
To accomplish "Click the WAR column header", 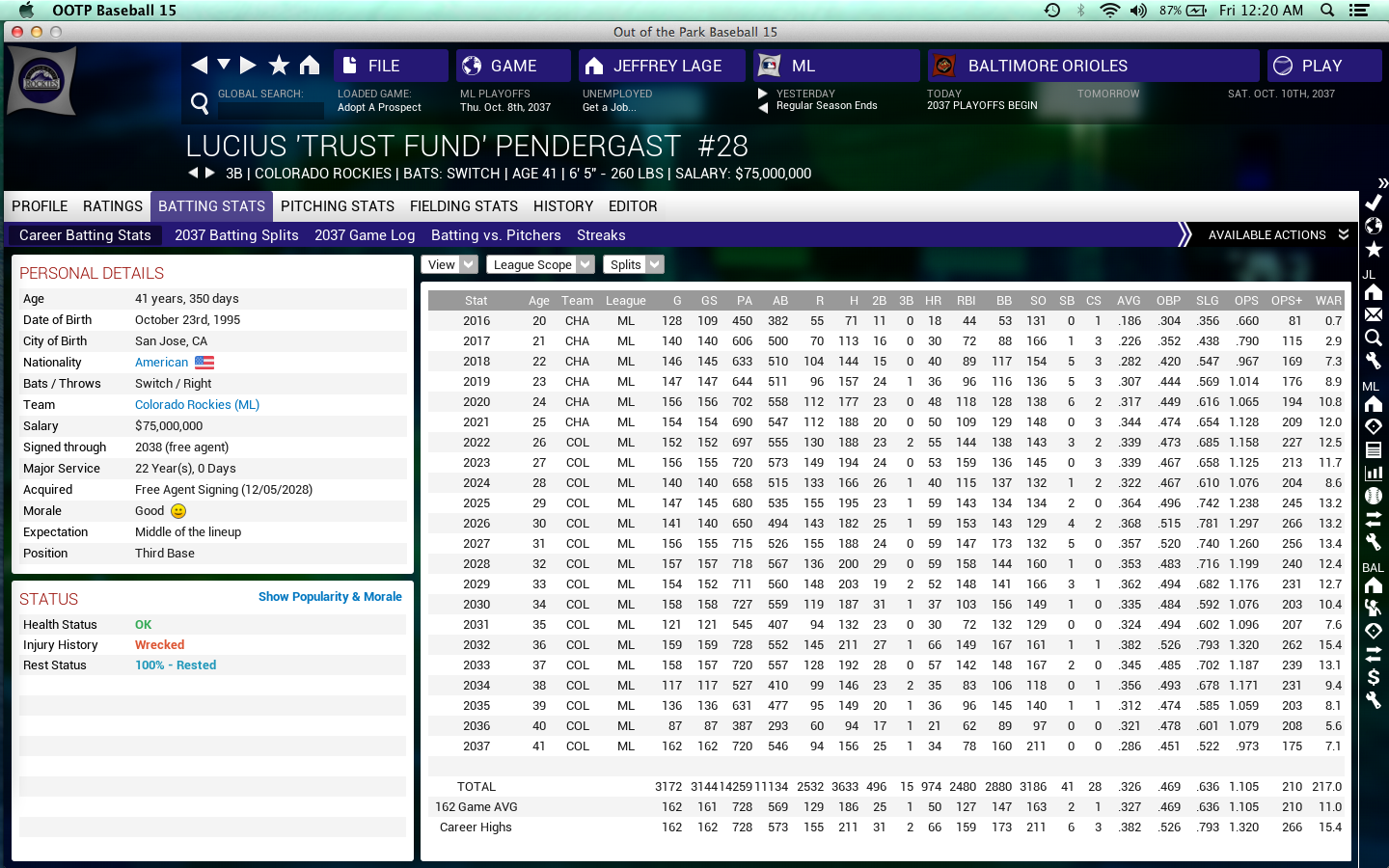I will click(1328, 301).
